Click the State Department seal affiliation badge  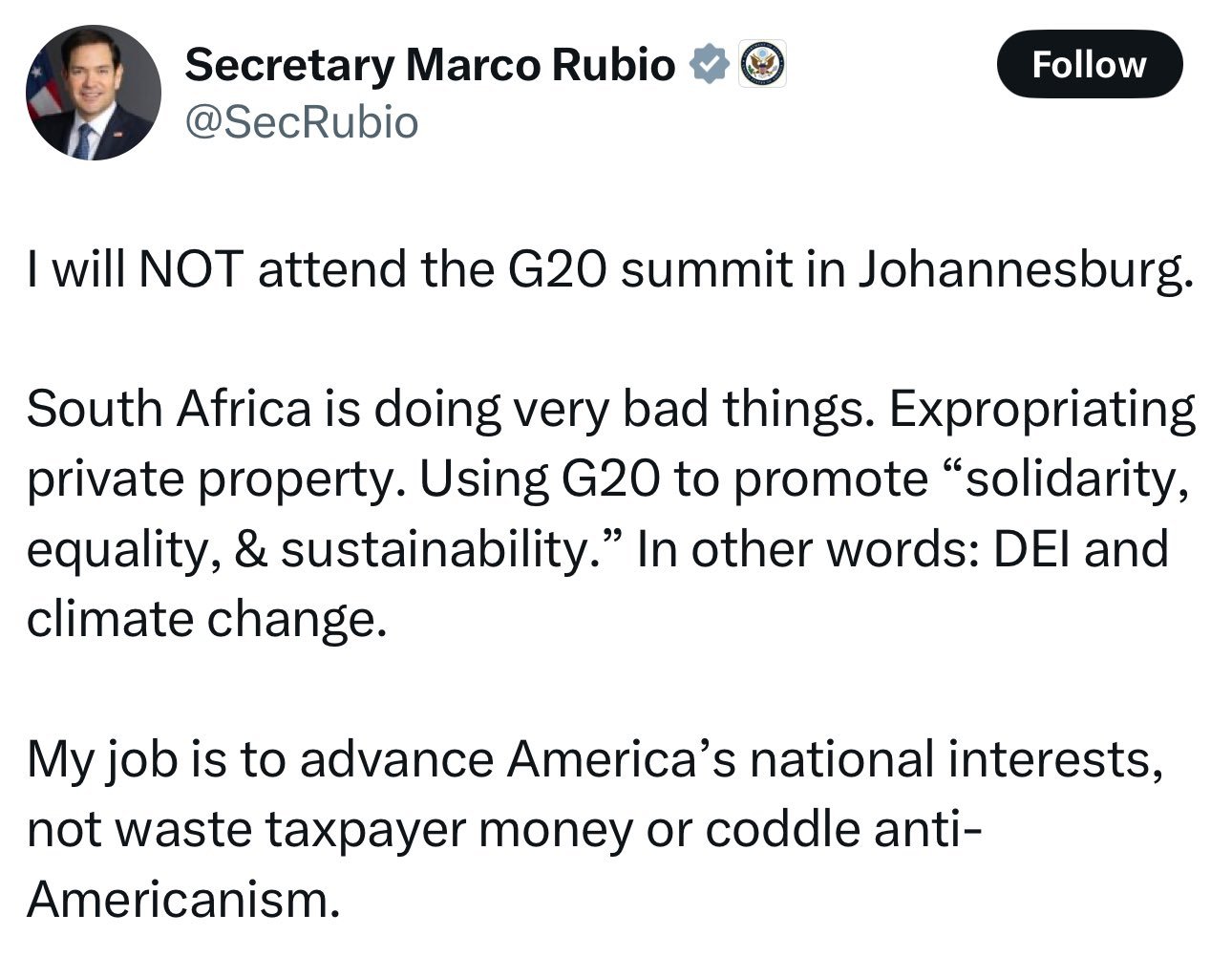(762, 65)
